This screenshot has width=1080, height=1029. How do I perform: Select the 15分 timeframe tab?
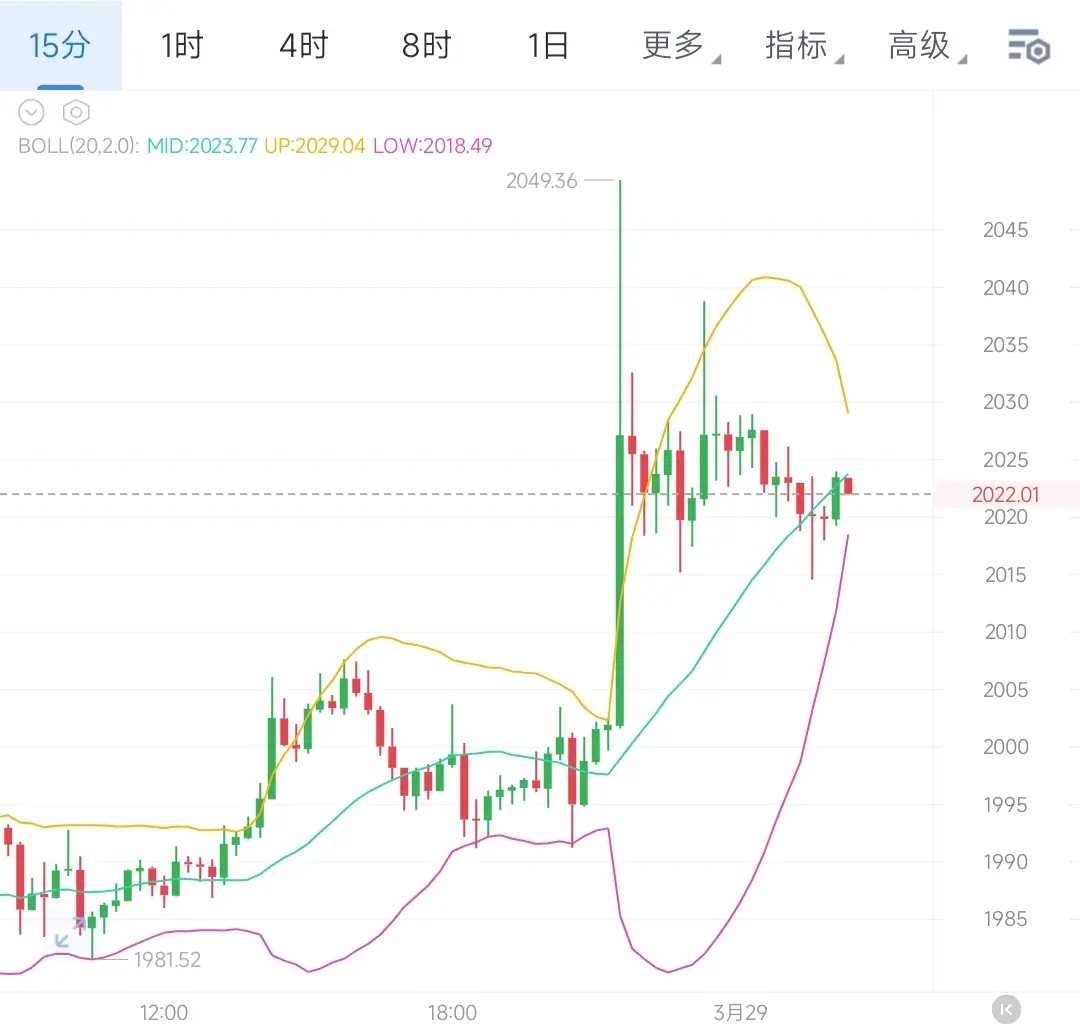(x=60, y=45)
